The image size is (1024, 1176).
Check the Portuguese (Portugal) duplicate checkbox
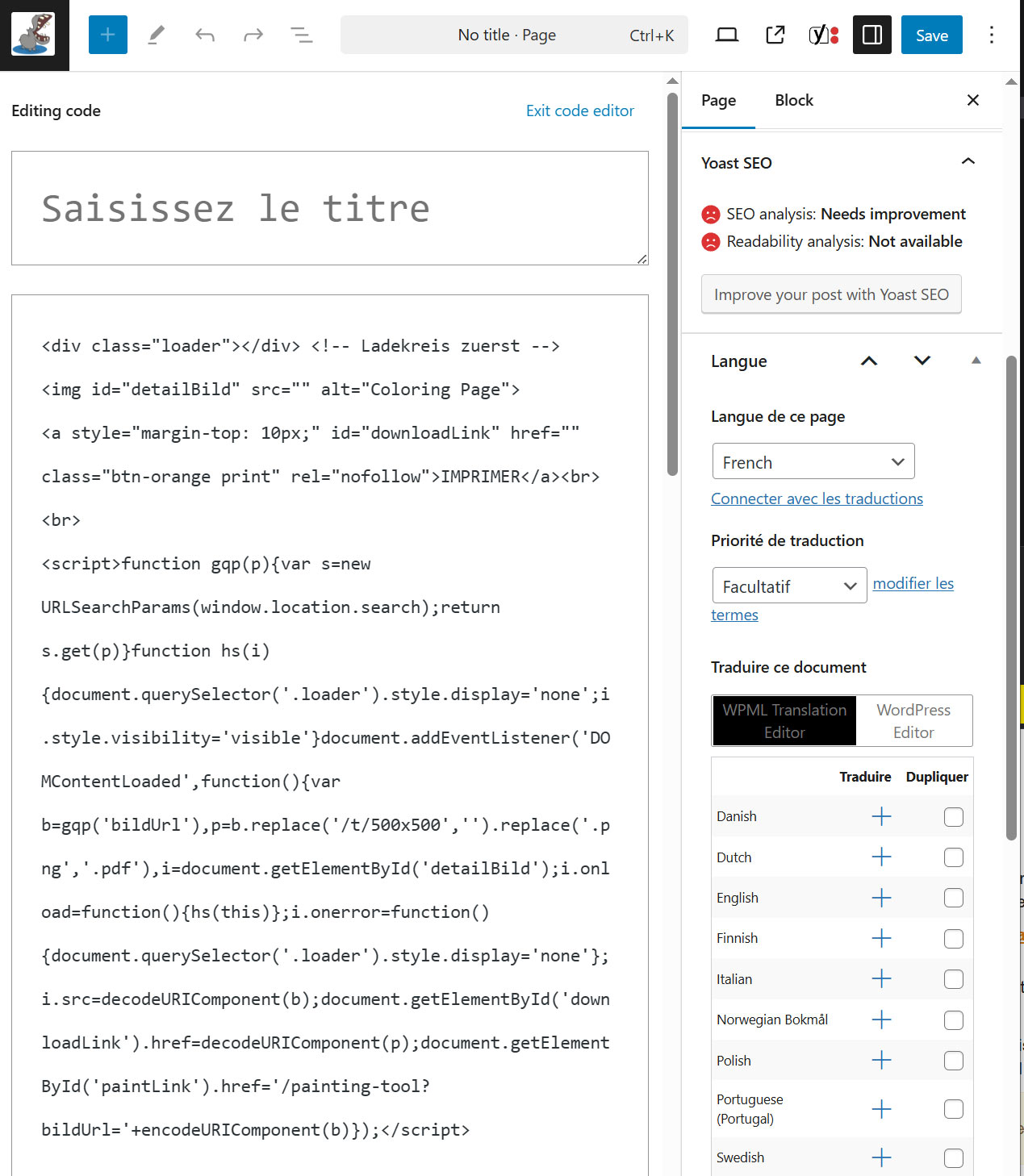click(954, 1109)
